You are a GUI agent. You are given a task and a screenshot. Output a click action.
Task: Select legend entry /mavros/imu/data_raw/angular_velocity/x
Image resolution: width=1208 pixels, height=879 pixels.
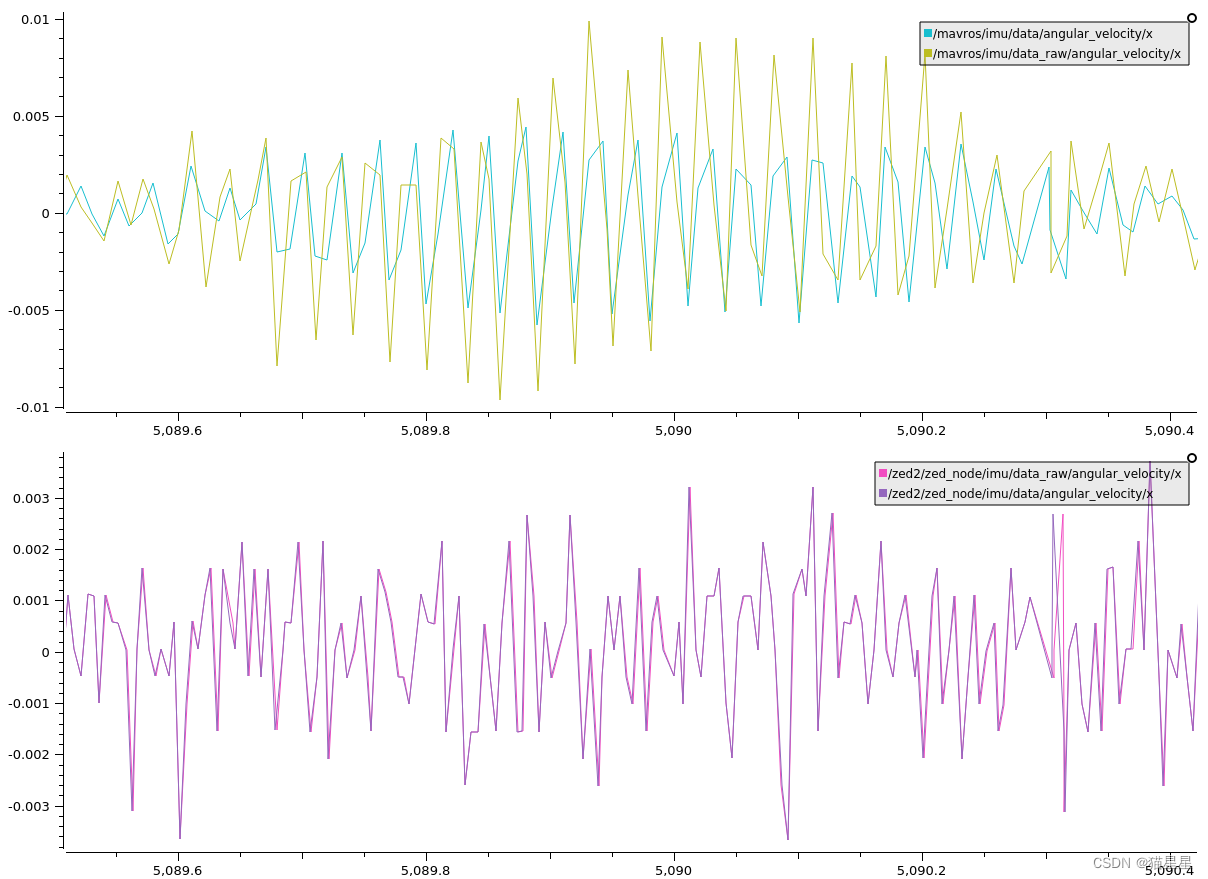[x=1056, y=54]
